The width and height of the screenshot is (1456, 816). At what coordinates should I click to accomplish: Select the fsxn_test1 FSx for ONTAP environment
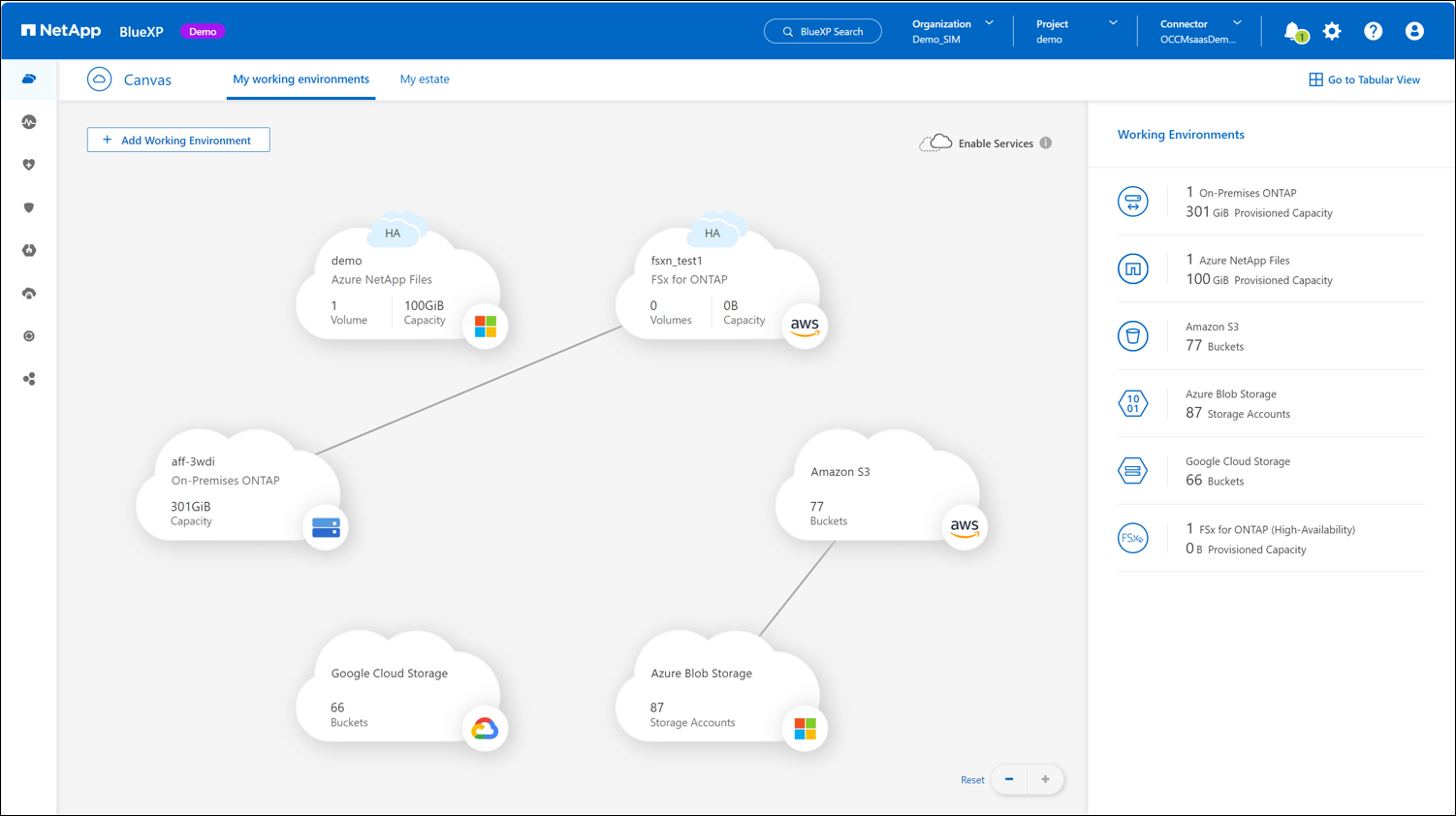click(717, 286)
